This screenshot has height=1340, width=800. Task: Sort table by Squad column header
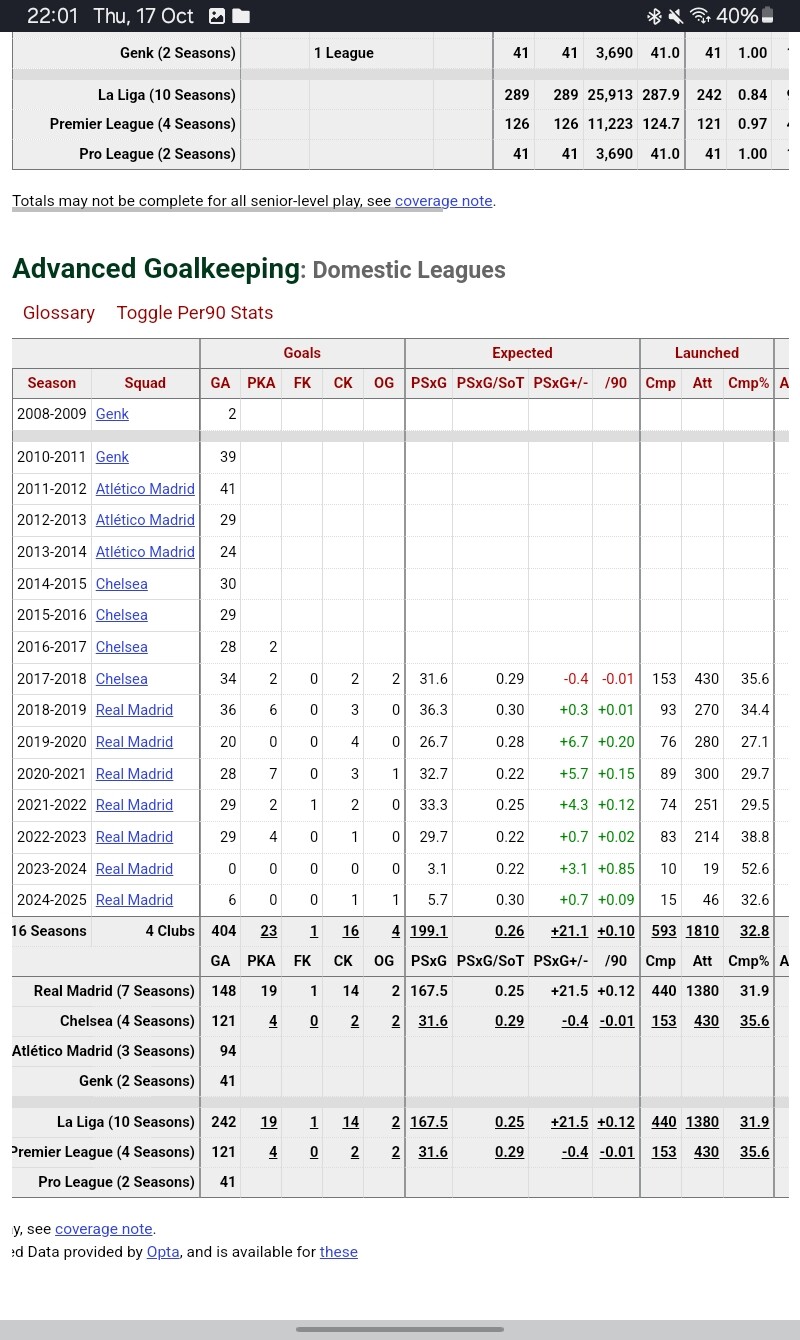[x=145, y=383]
